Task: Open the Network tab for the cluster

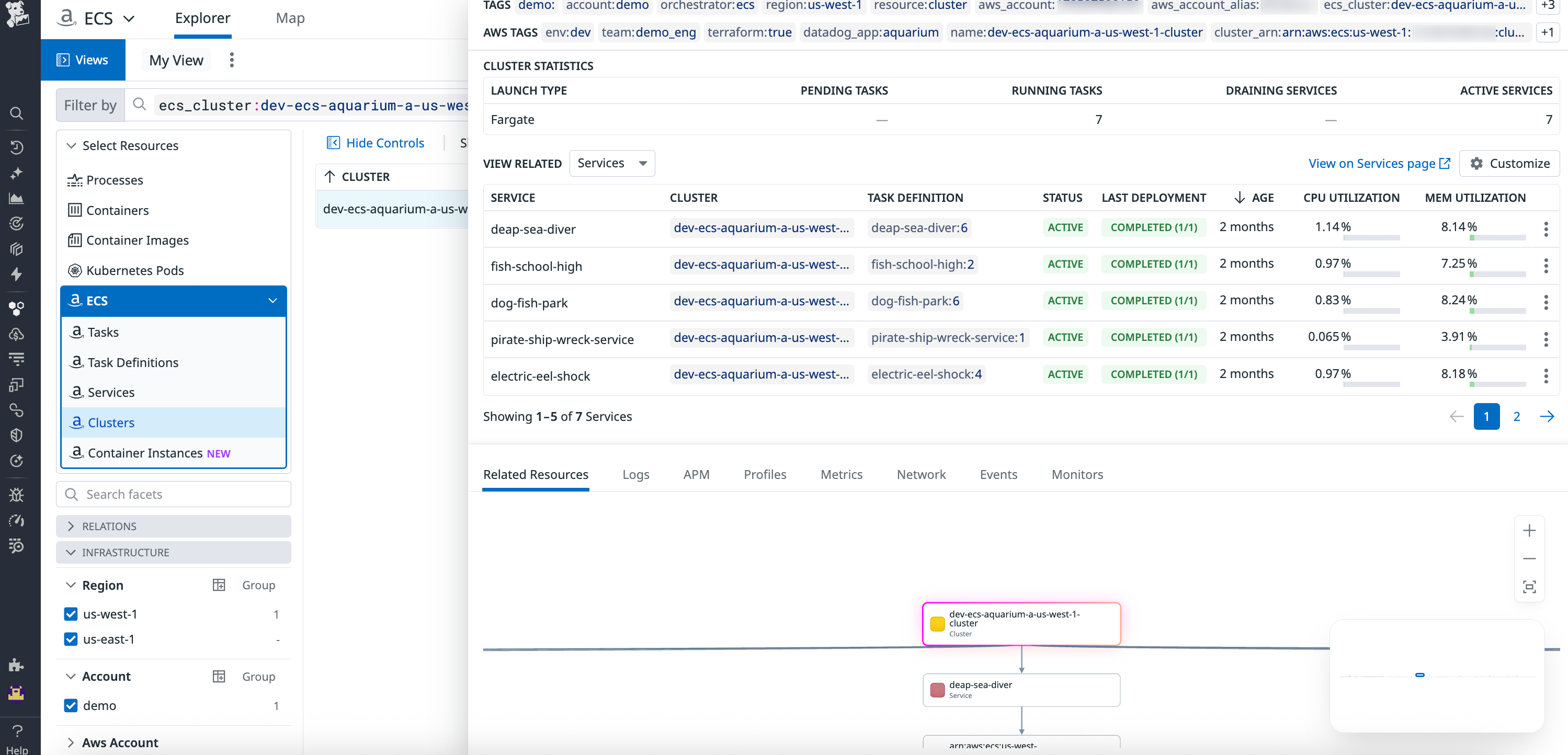Action: tap(921, 475)
